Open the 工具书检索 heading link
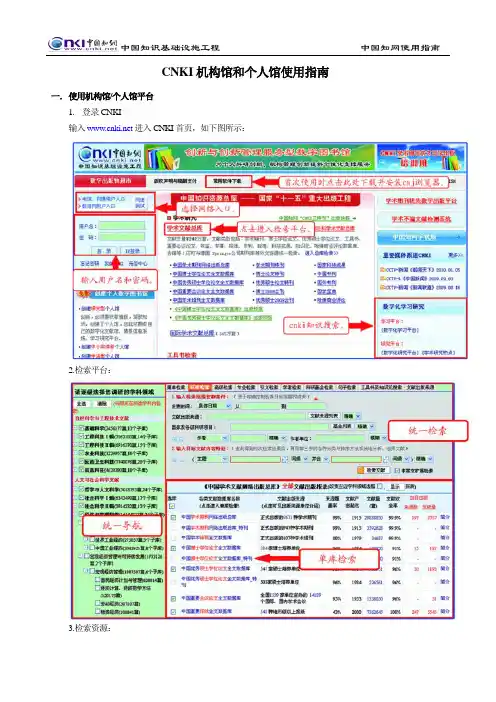Viewport: 496px width, 702px height. 182,355
